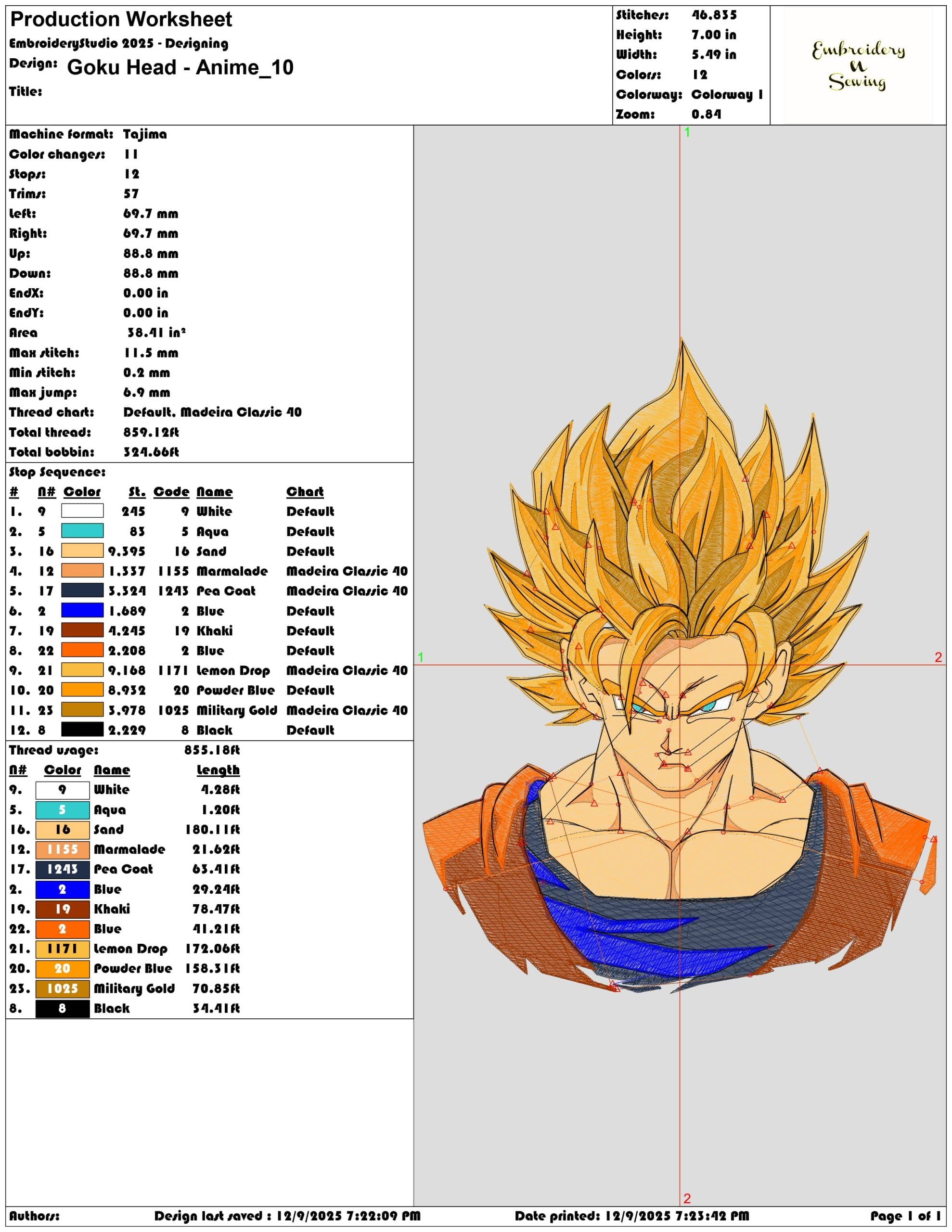Click the Black swatch in Stop Sequence
Viewport: 952px width, 1232px height.
click(82, 730)
